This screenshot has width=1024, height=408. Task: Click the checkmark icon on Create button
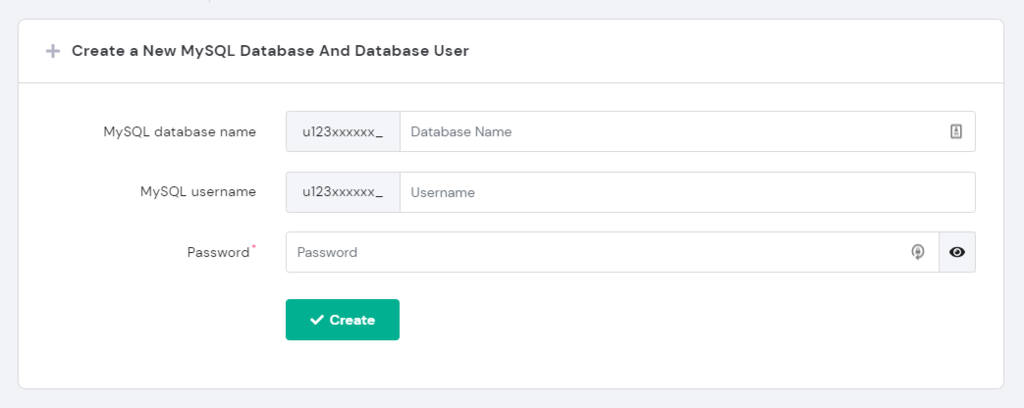pos(317,320)
